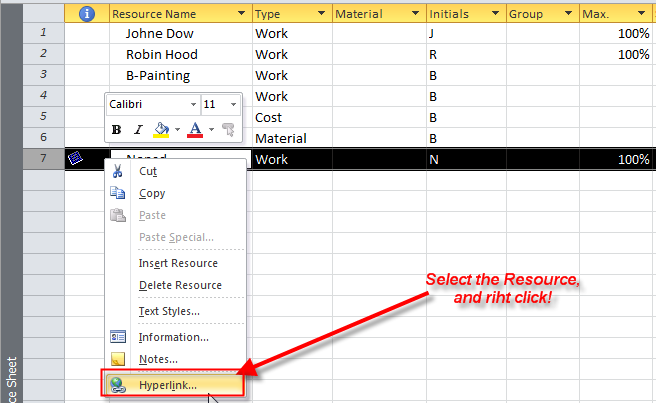Click the red font color icon
Viewport: 656px width, 403px height.
click(195, 129)
